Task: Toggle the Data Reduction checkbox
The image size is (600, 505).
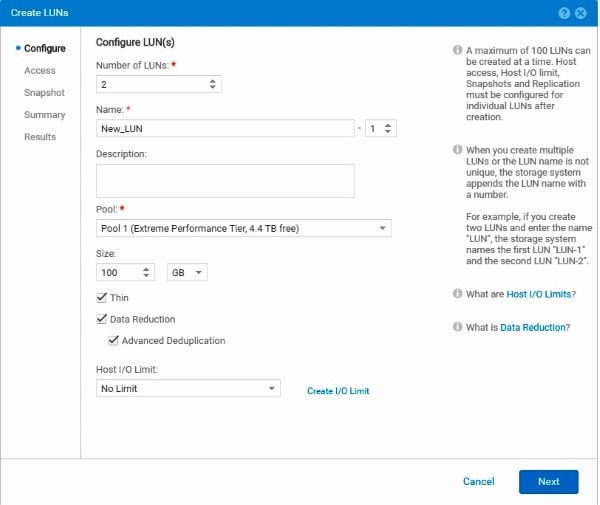Action: point(101,319)
